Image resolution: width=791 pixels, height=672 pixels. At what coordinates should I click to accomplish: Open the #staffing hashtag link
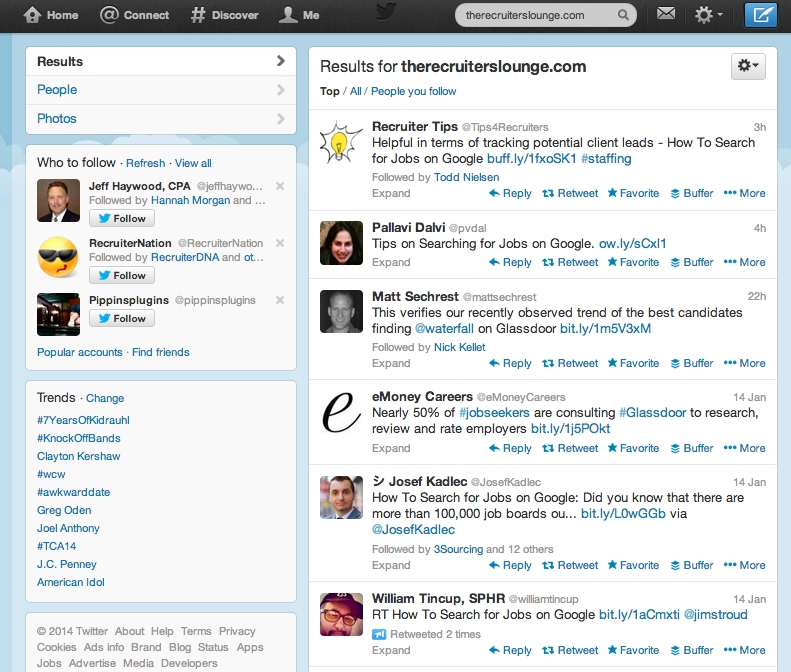click(606, 159)
